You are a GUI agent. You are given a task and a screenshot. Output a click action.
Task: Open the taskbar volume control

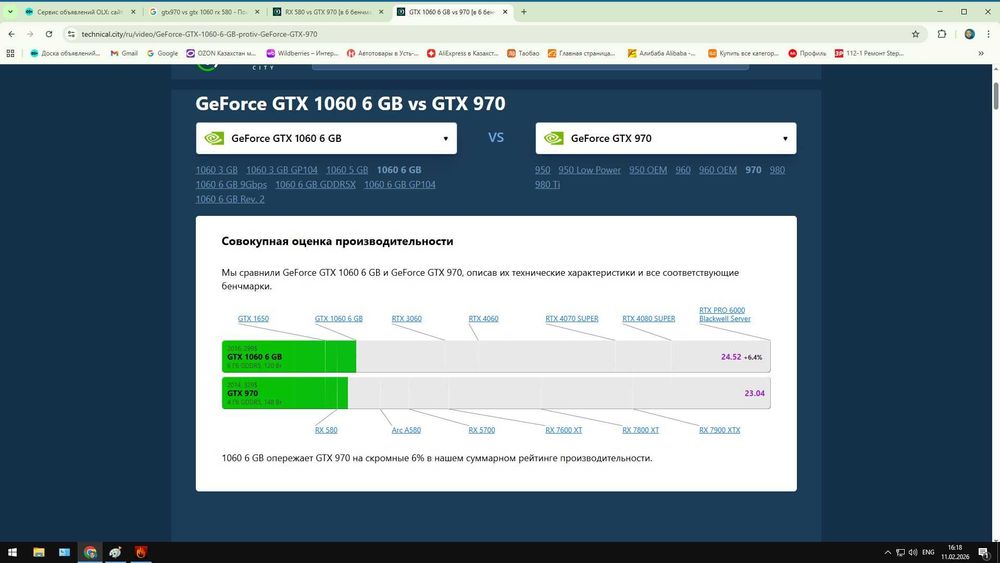[913, 552]
